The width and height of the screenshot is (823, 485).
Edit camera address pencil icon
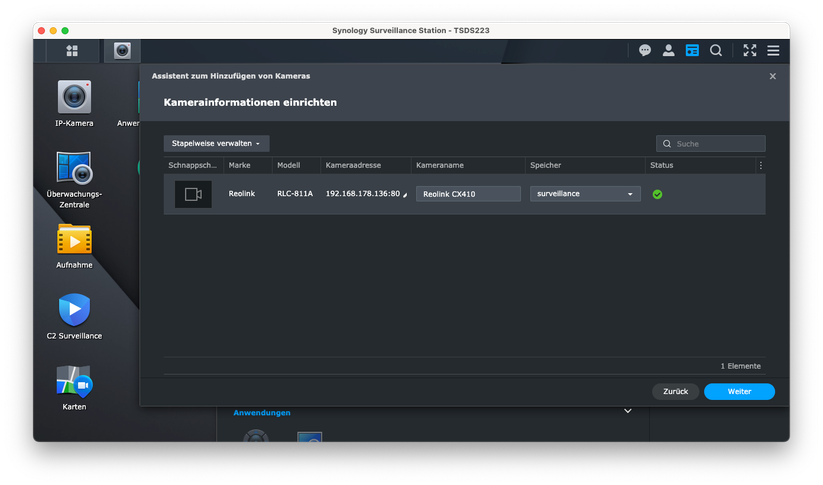point(405,195)
